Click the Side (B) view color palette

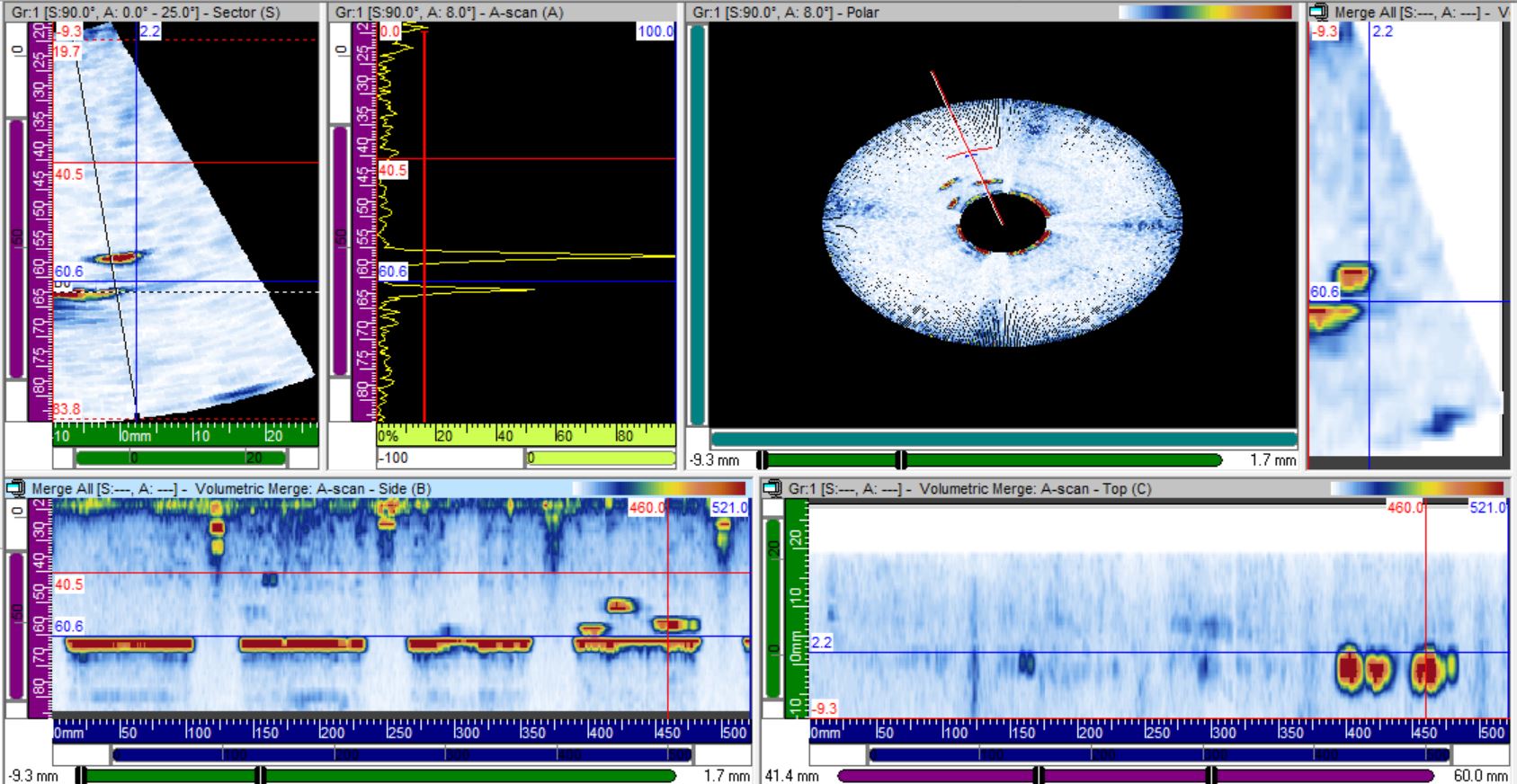click(659, 489)
